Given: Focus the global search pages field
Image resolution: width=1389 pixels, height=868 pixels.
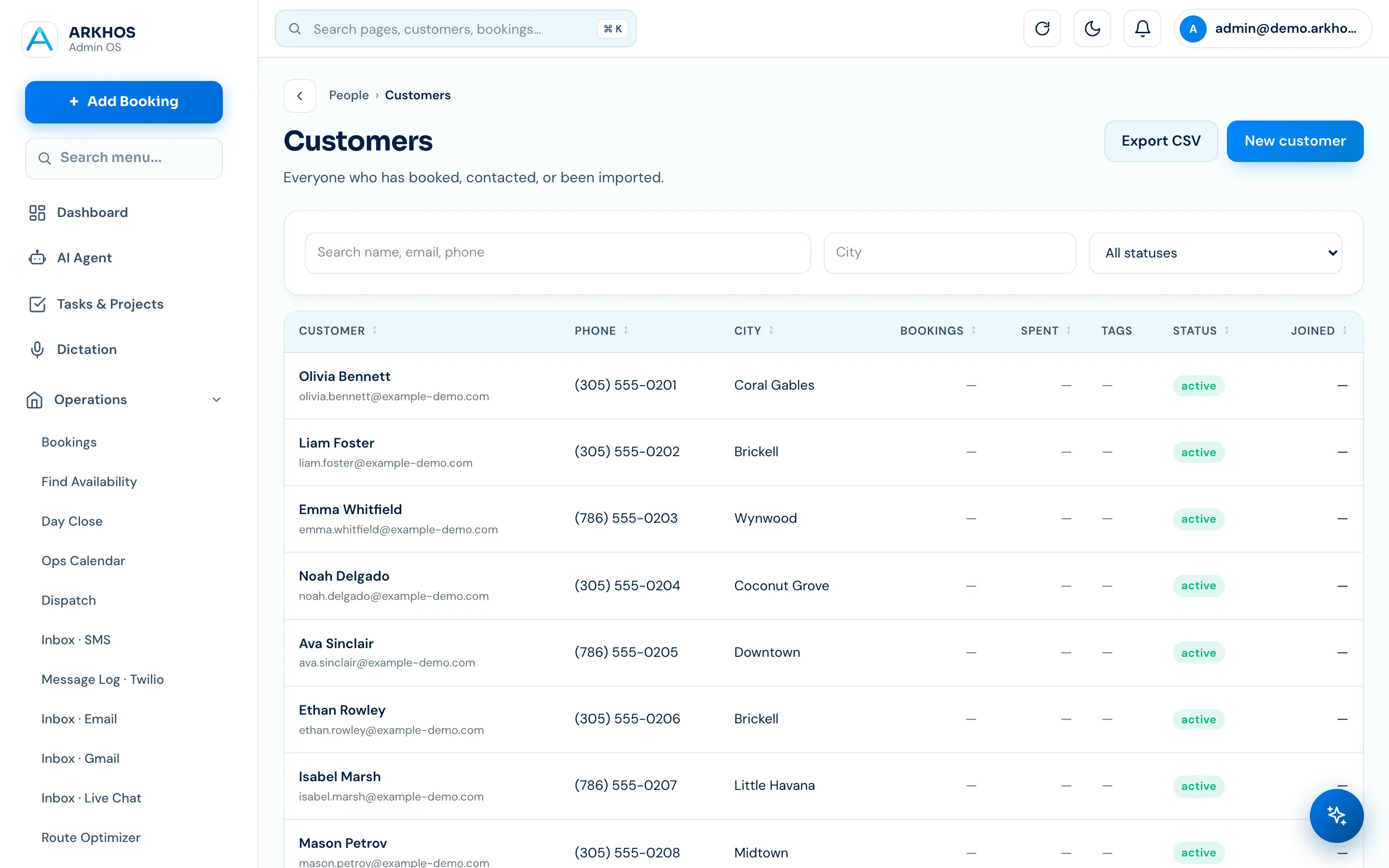Looking at the screenshot, I should point(455,29).
